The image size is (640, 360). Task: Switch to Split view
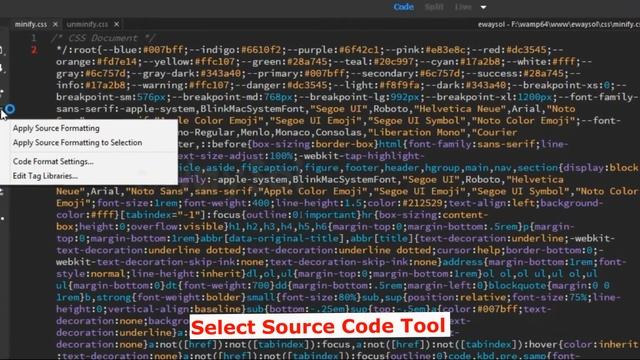tap(433, 7)
